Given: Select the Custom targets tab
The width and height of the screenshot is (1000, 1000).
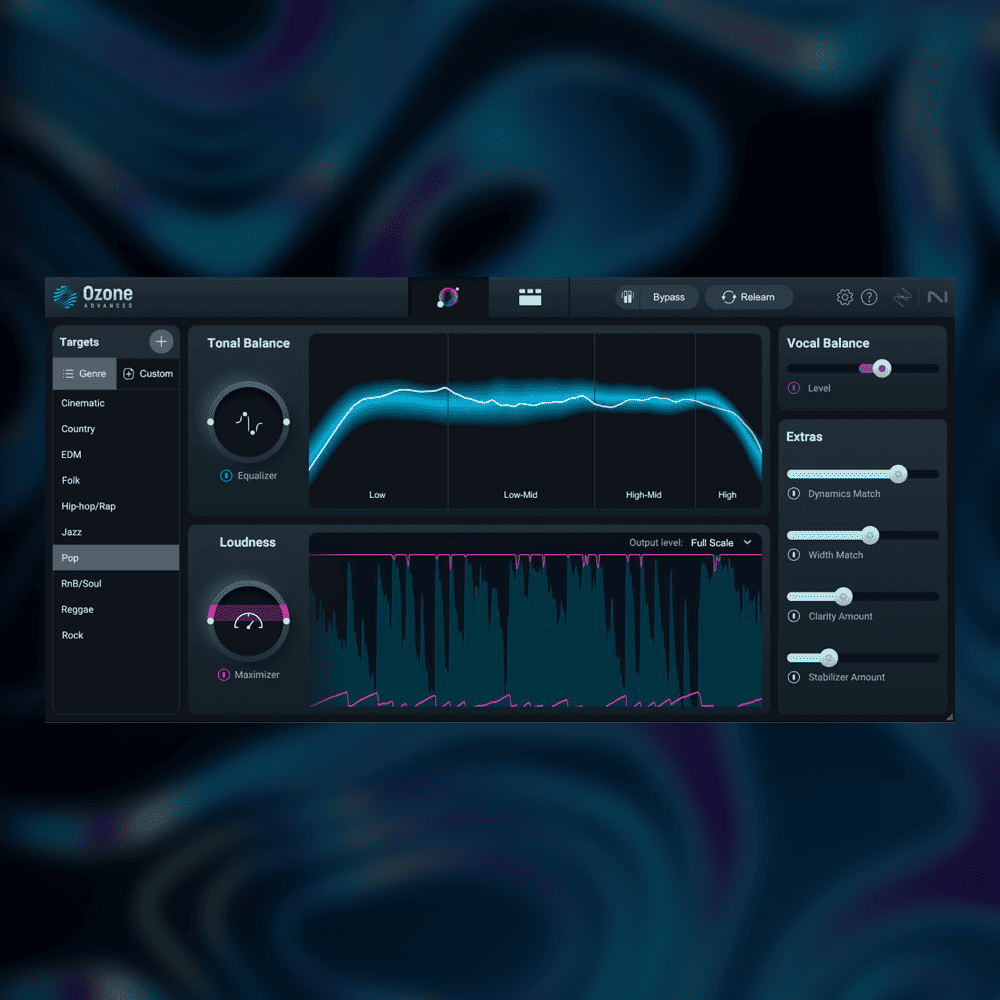Looking at the screenshot, I should click(x=148, y=374).
